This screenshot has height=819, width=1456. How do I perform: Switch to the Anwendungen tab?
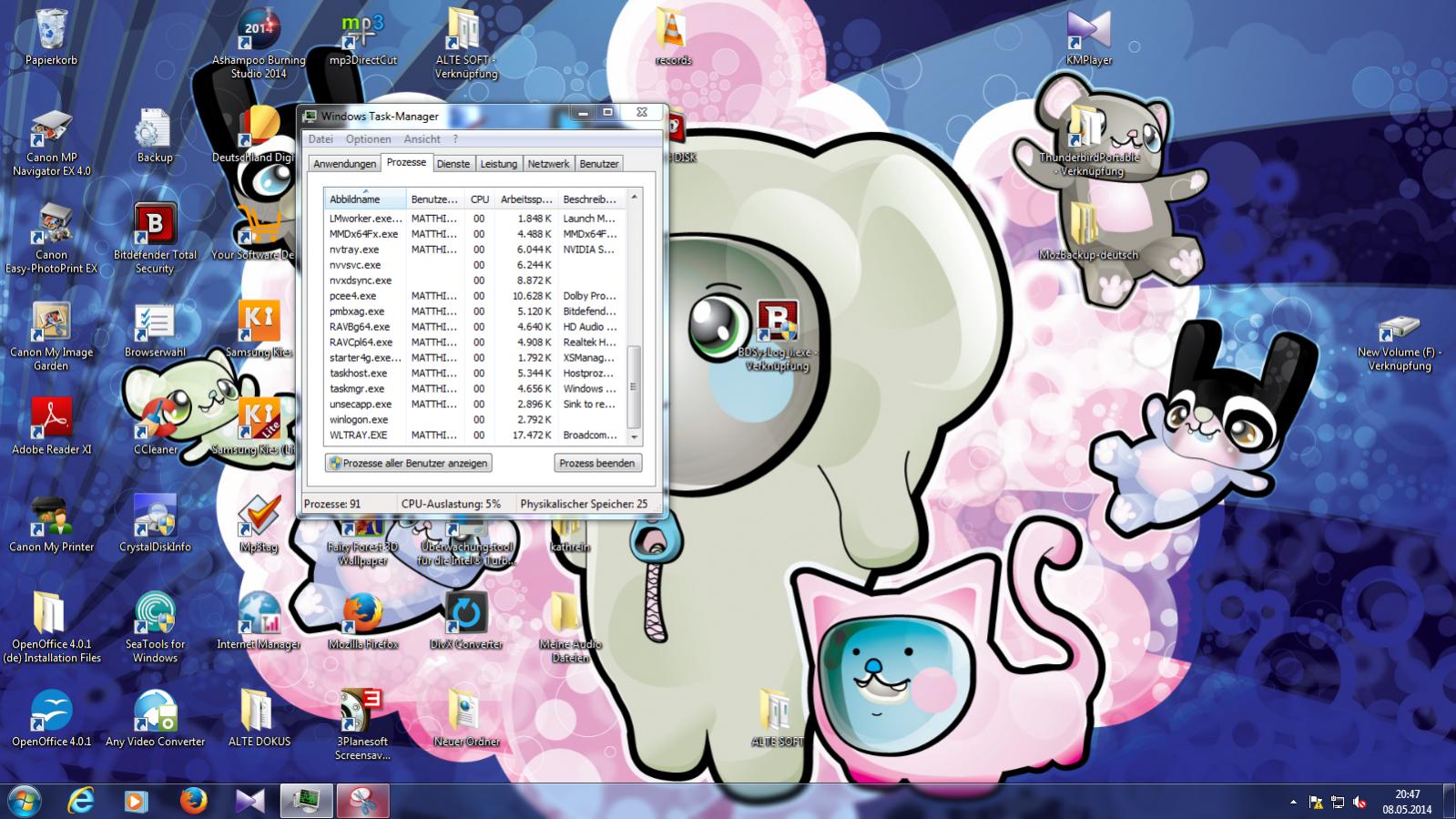344,164
